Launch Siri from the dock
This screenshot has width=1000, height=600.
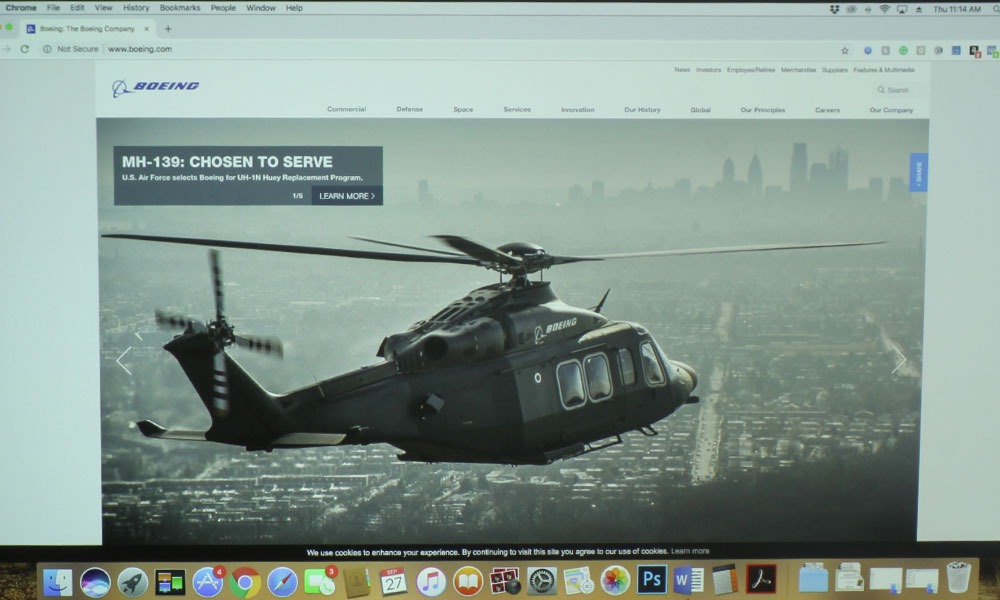95,582
